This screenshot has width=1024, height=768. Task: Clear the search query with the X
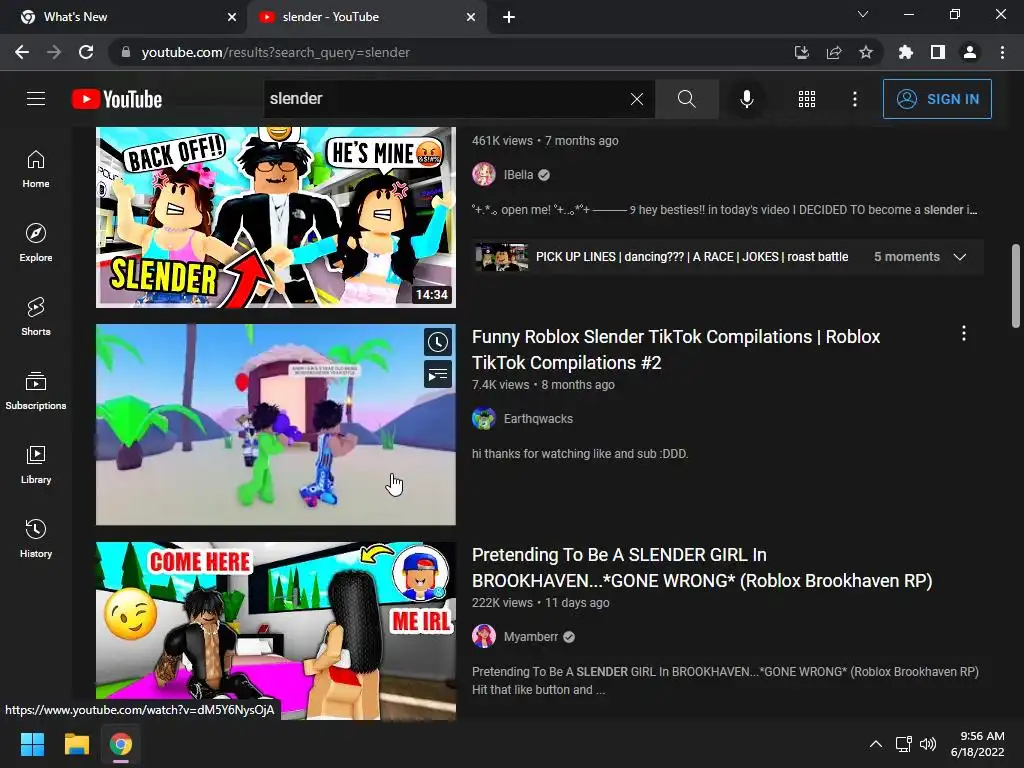coord(636,99)
